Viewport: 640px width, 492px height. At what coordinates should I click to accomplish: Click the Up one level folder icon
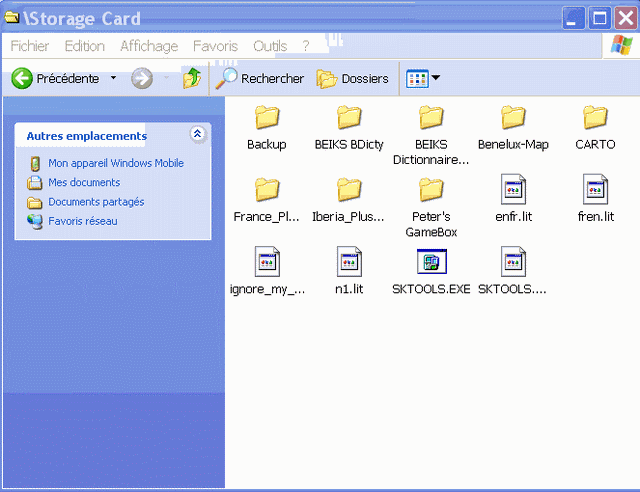[x=192, y=78]
